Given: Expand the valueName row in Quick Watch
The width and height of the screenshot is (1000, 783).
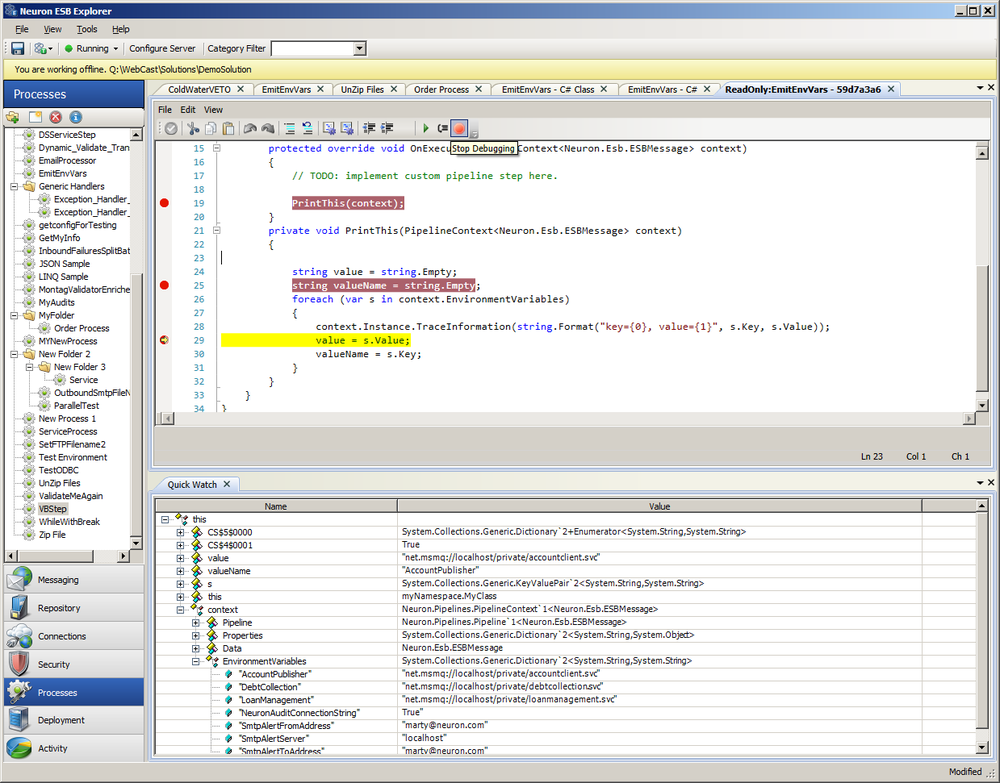Looking at the screenshot, I should coord(180,571).
